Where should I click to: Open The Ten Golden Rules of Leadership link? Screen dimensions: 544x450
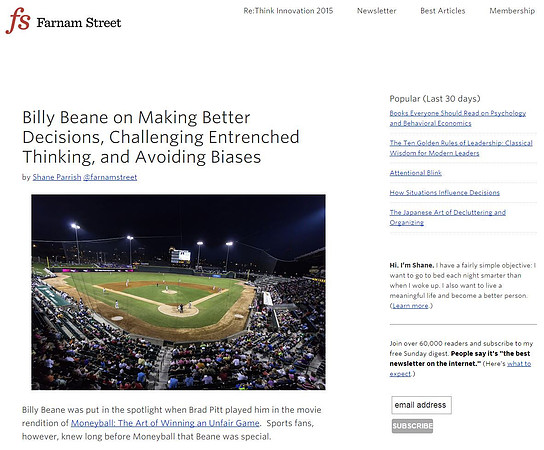tap(461, 148)
